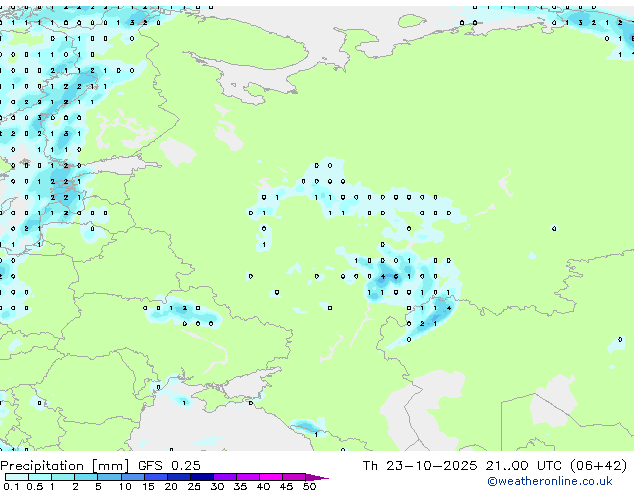This screenshot has width=634, height=490.
Task: Click the "0.5" legend scale label
Action: point(35,486)
